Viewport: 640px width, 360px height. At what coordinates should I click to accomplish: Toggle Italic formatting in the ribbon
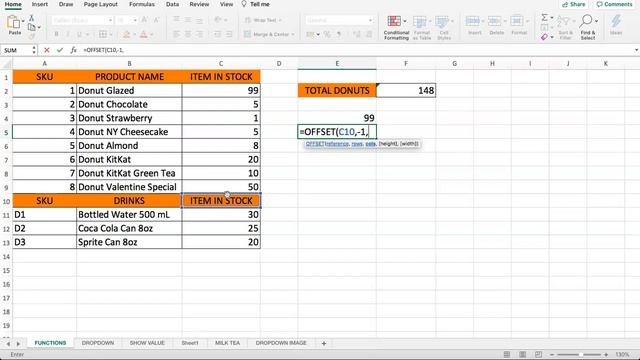[68, 34]
